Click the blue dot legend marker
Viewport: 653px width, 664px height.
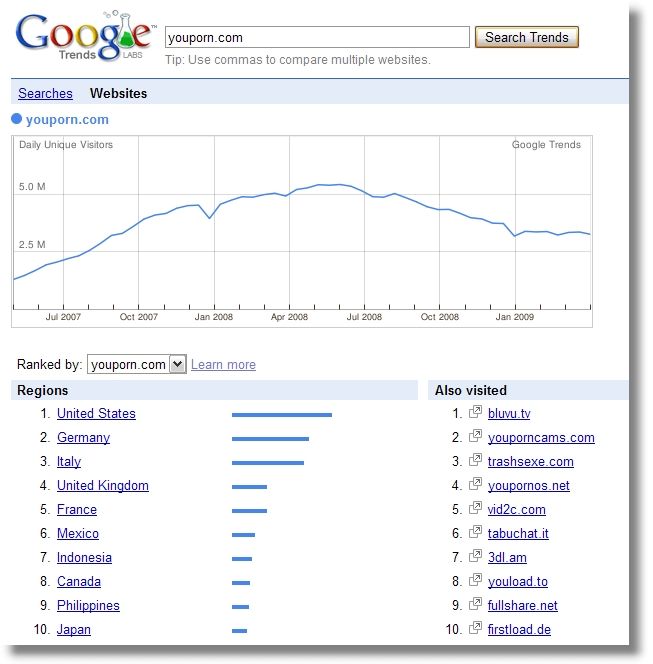point(17,119)
